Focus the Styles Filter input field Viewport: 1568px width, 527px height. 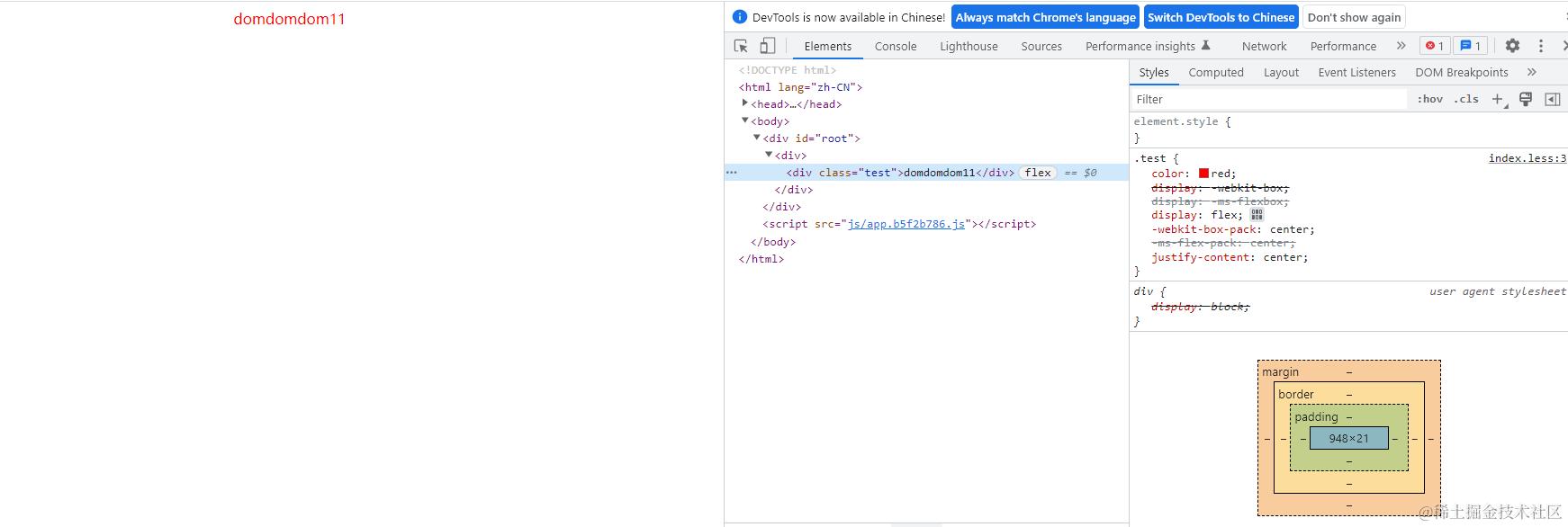(1268, 99)
